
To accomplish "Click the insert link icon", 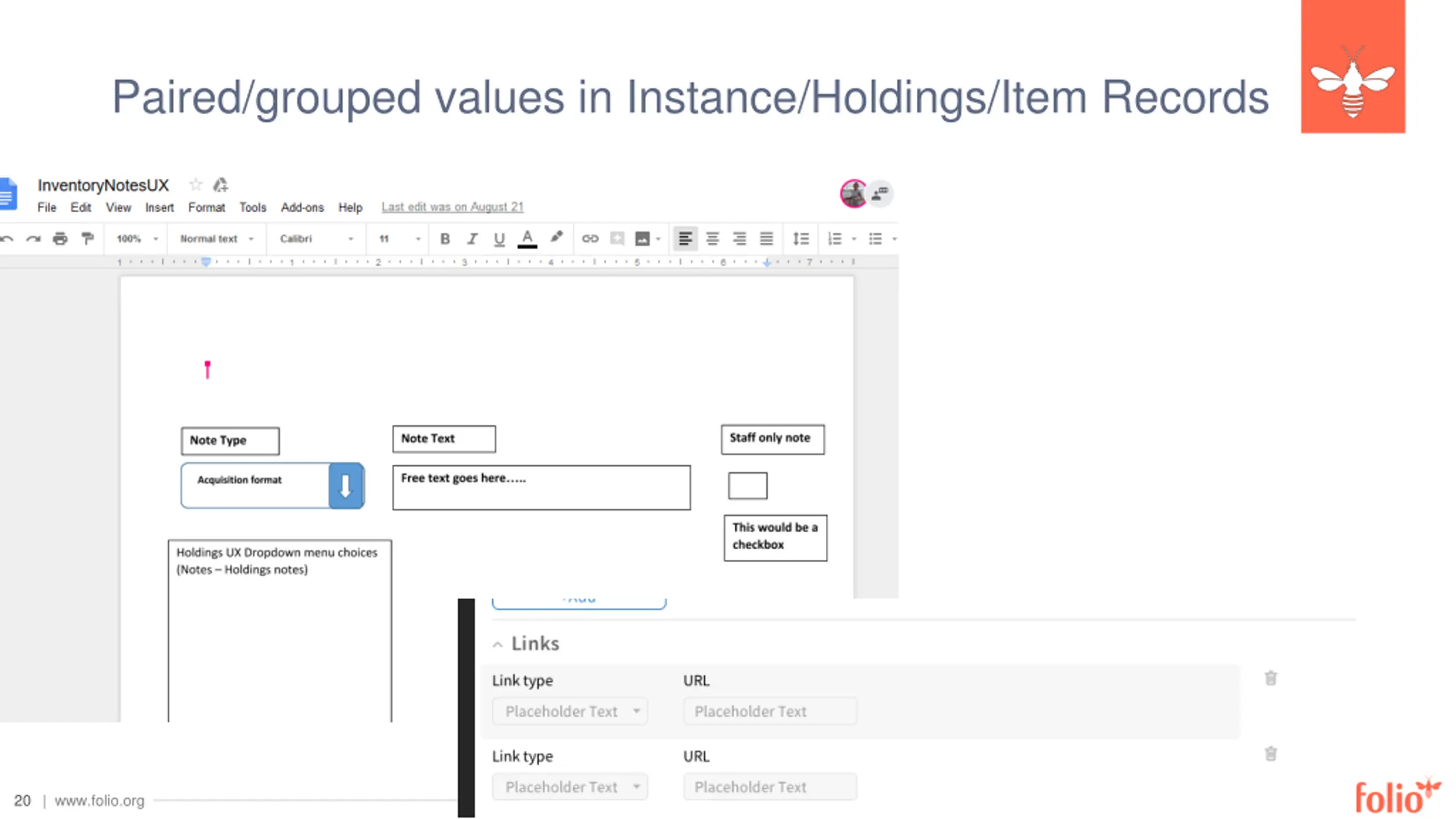I will (x=590, y=239).
